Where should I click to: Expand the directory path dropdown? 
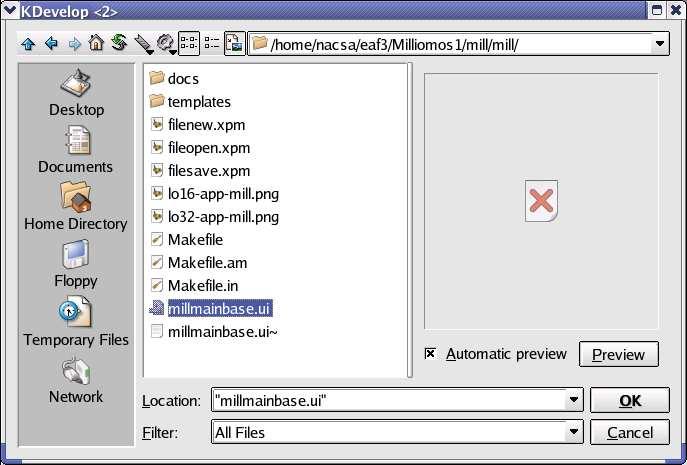point(659,44)
